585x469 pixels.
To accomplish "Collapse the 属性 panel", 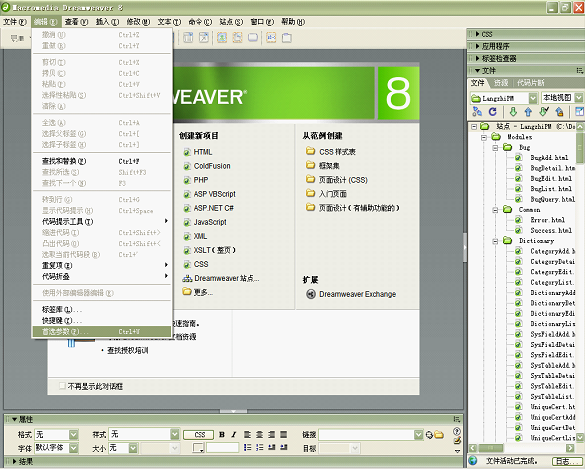I will tap(15, 419).
